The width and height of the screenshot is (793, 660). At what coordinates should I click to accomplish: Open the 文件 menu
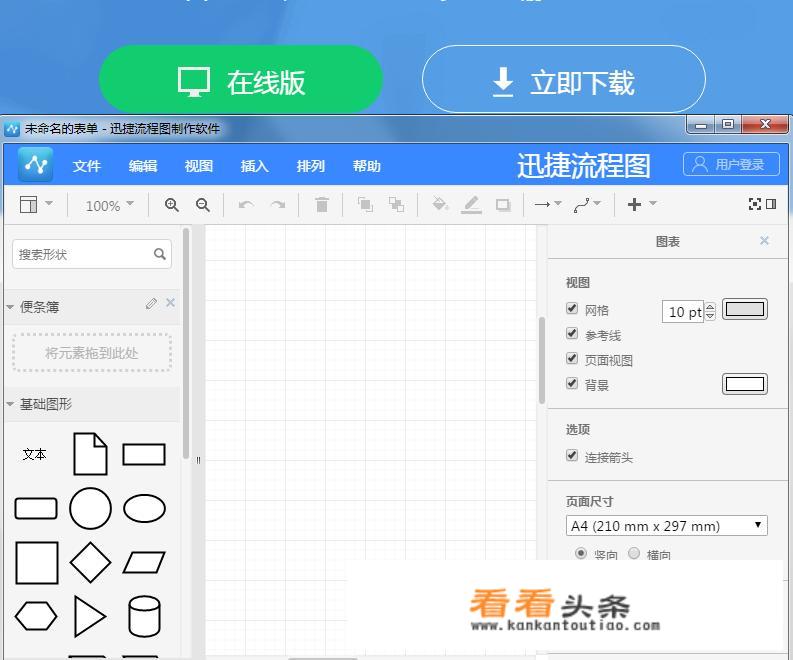(x=86, y=166)
